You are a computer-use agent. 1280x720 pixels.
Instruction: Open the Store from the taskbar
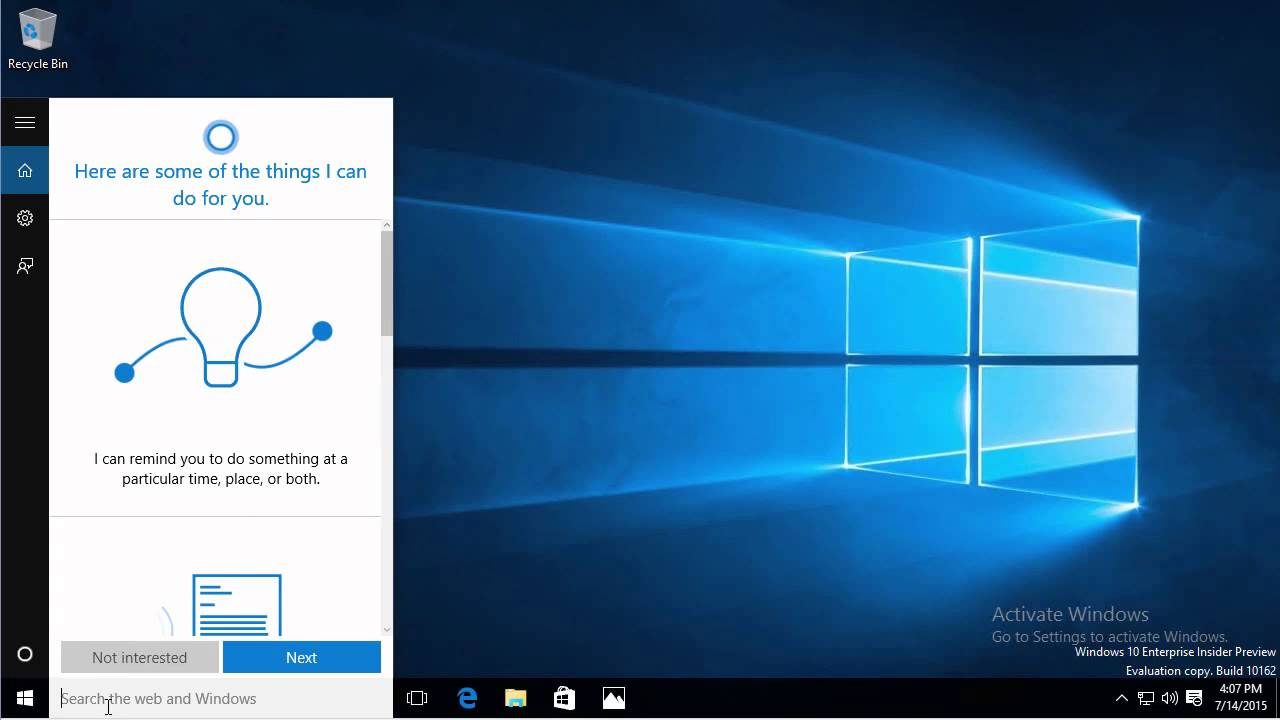pyautogui.click(x=564, y=698)
